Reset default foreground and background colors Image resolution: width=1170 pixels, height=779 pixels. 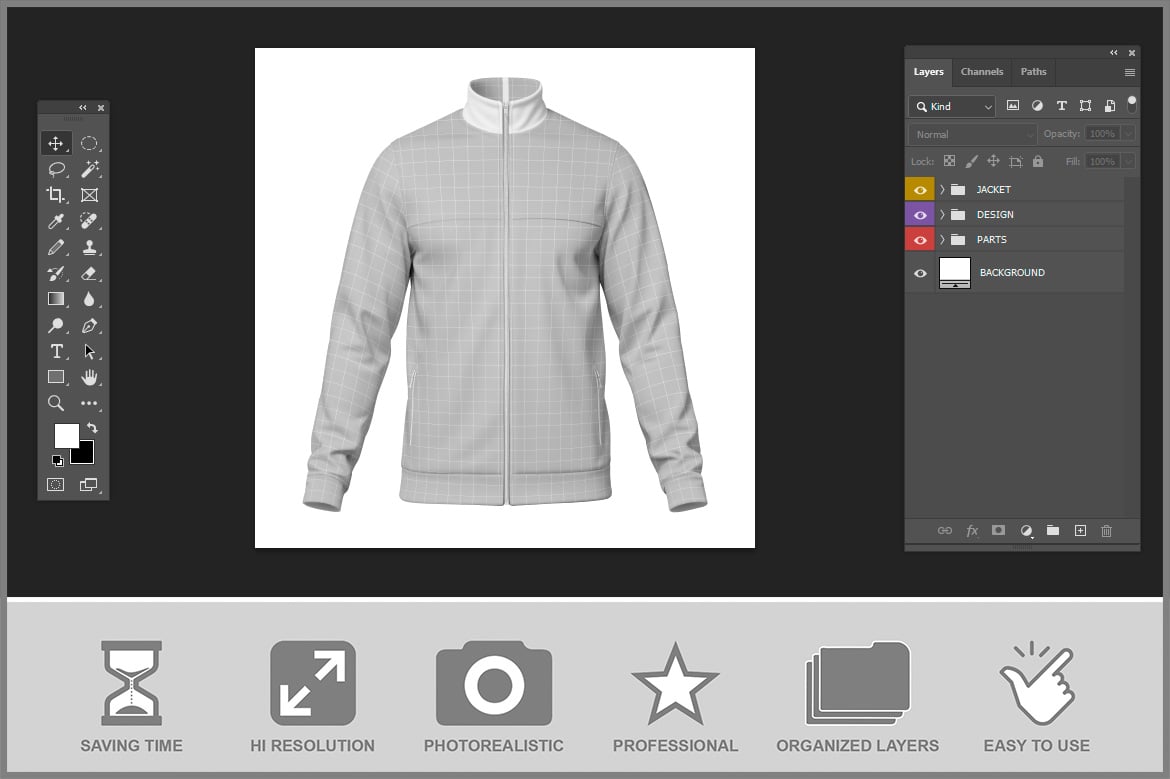click(x=57, y=460)
